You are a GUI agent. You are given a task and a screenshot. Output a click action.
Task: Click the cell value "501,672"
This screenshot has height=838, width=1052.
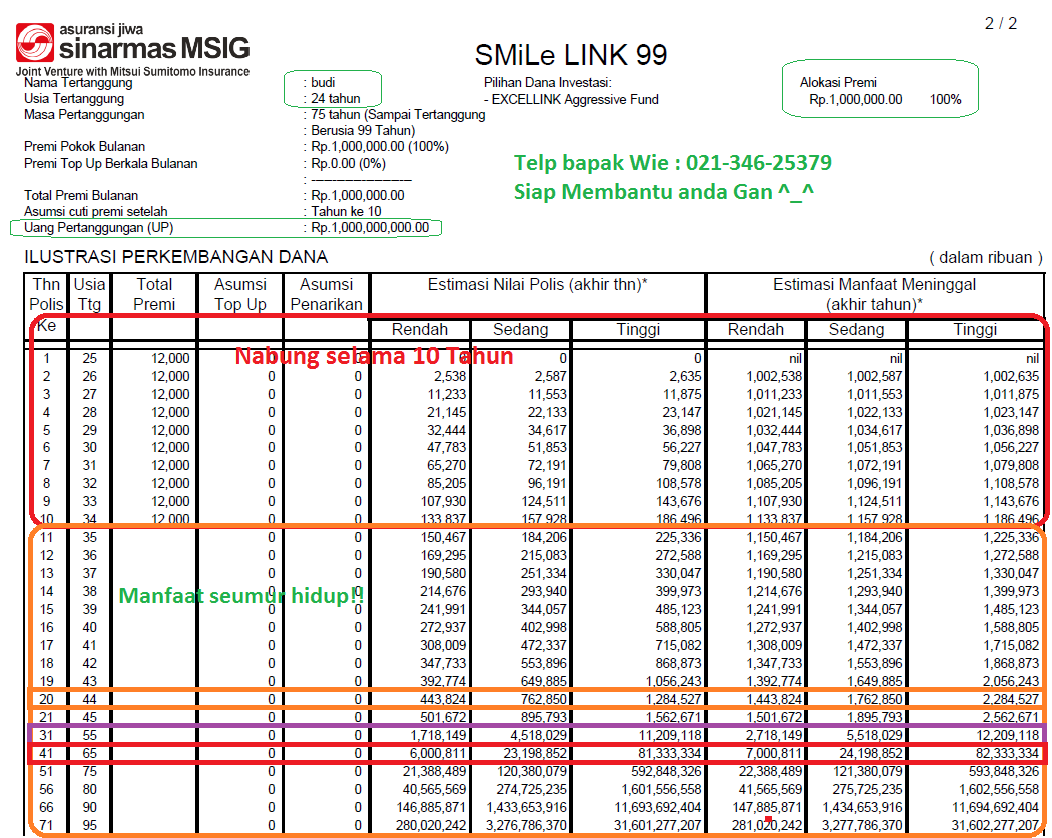[443, 717]
